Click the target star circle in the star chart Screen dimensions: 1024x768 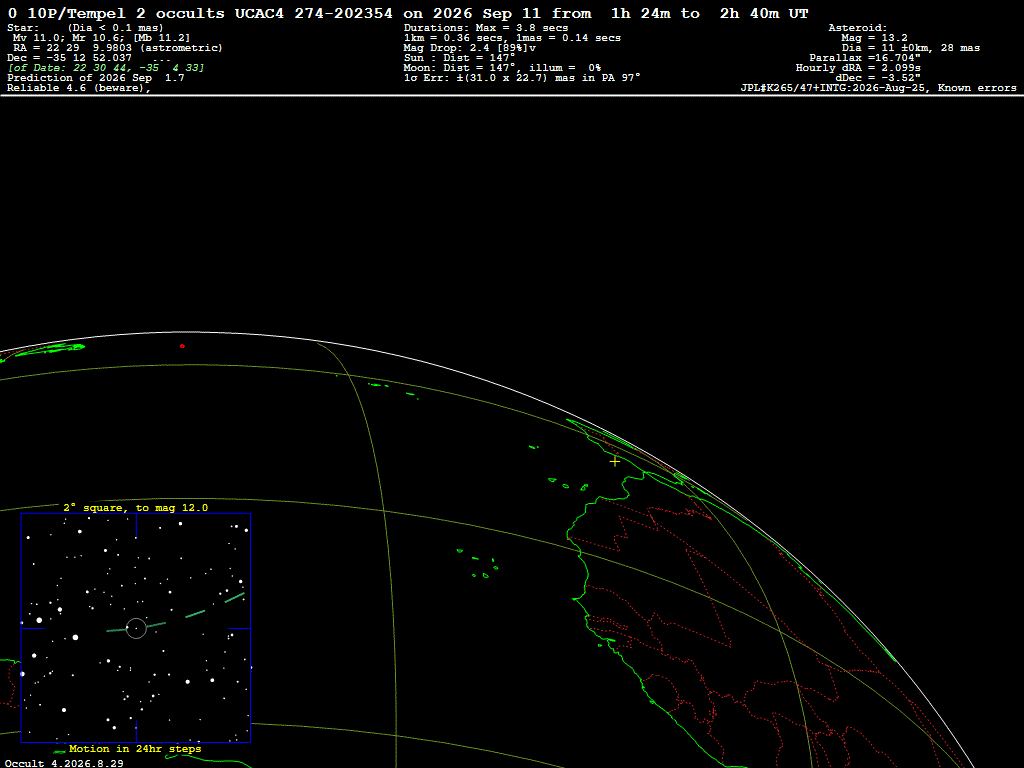pyautogui.click(x=136, y=628)
